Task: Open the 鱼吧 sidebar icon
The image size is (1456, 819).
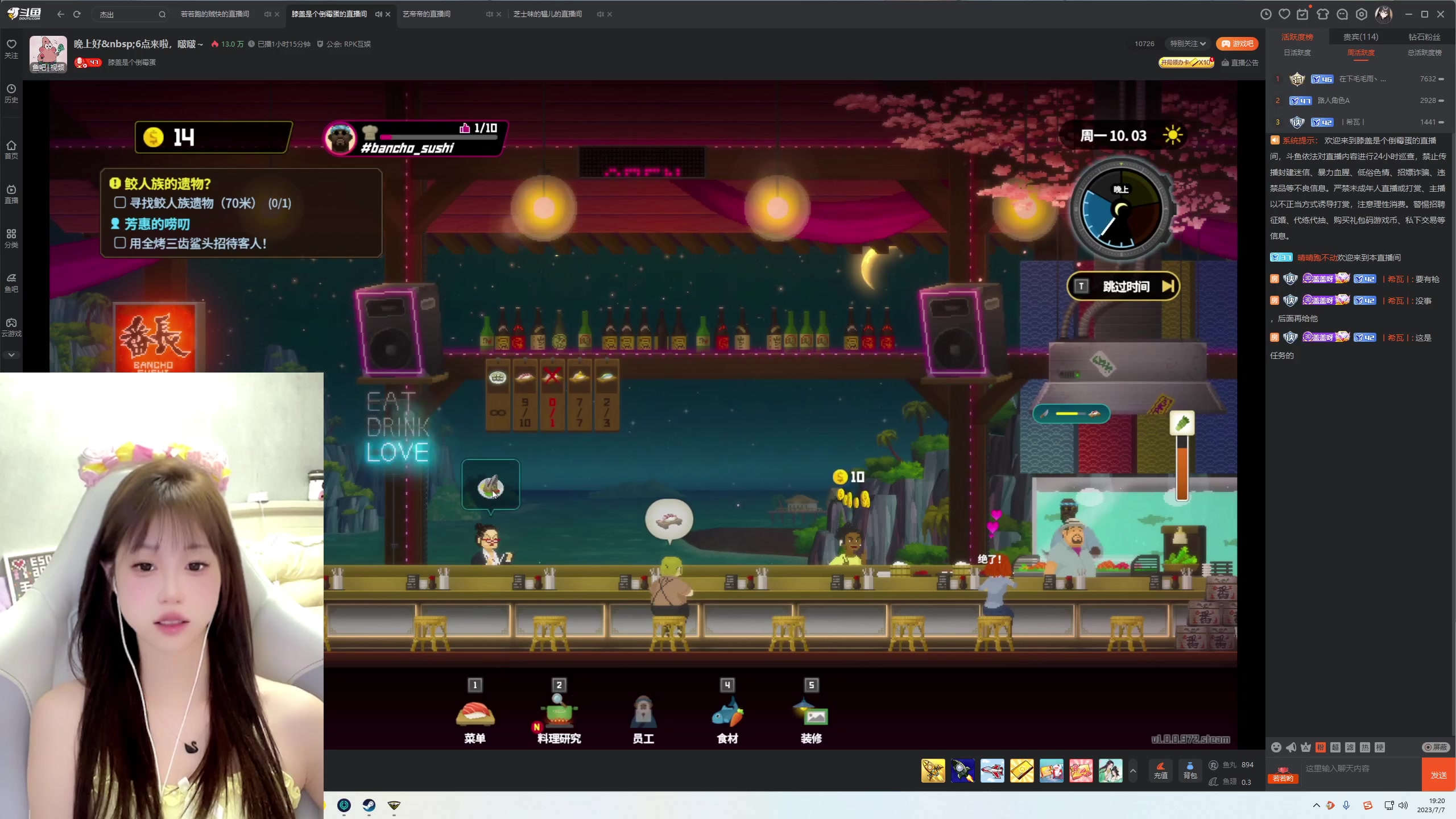Action: pyautogui.click(x=11, y=283)
